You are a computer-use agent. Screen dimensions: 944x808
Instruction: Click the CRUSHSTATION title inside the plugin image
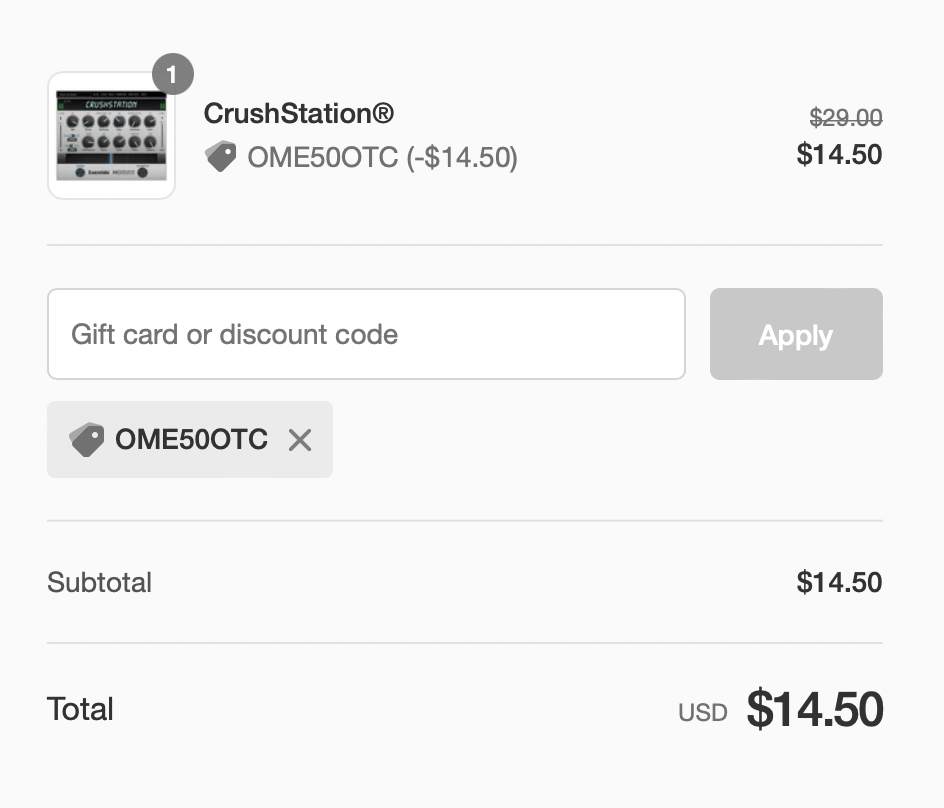tap(111, 105)
